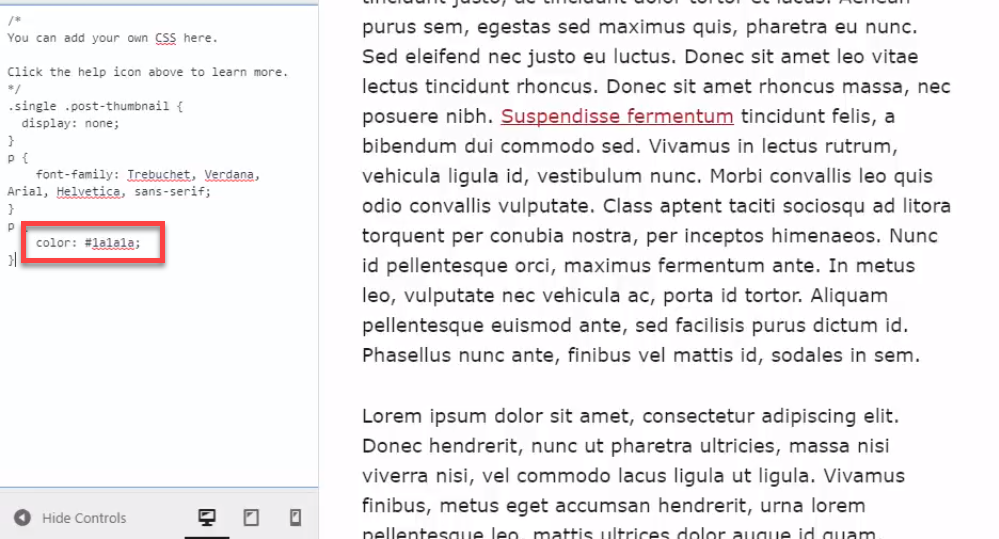Image resolution: width=999 pixels, height=539 pixels.
Task: Click the 'You can add your own CSS here.' comment
Action: (x=112, y=38)
